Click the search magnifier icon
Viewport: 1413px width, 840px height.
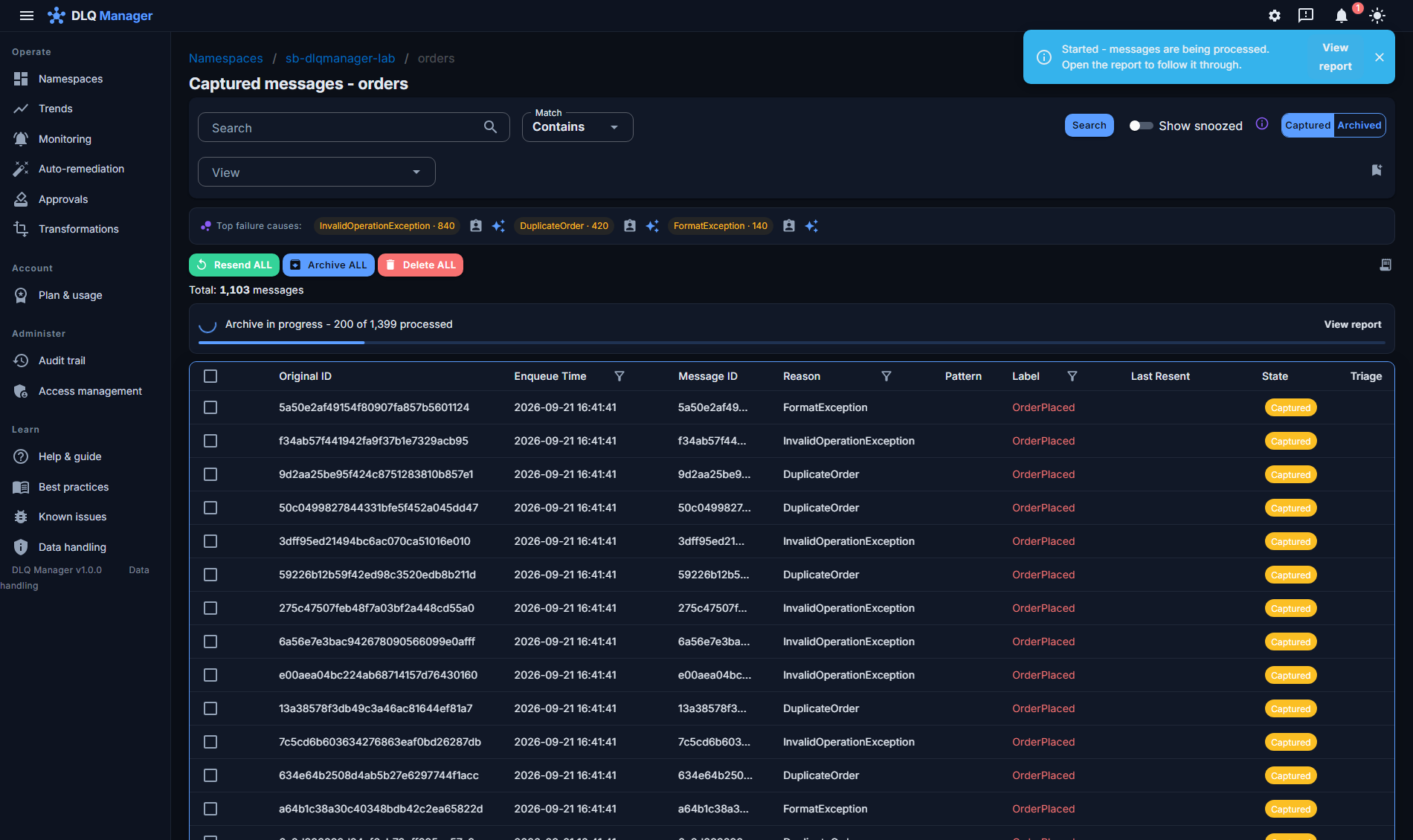[491, 127]
